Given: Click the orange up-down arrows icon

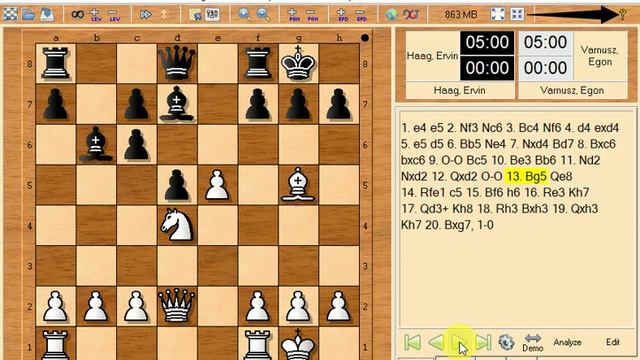Looking at the screenshot, I should pos(164,15).
